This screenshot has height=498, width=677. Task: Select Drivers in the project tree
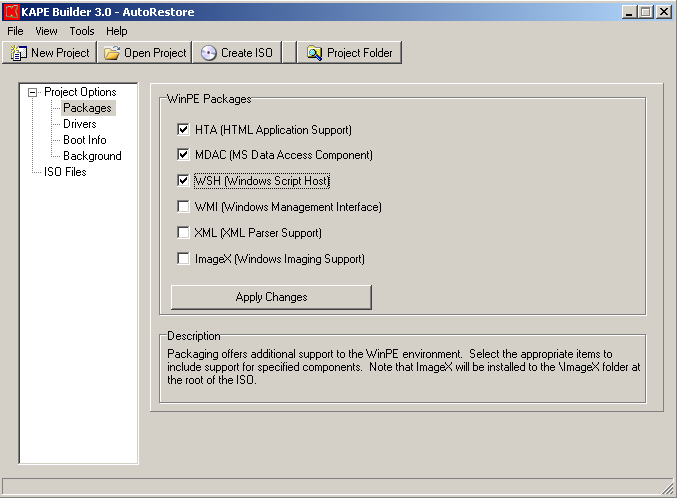coord(80,124)
